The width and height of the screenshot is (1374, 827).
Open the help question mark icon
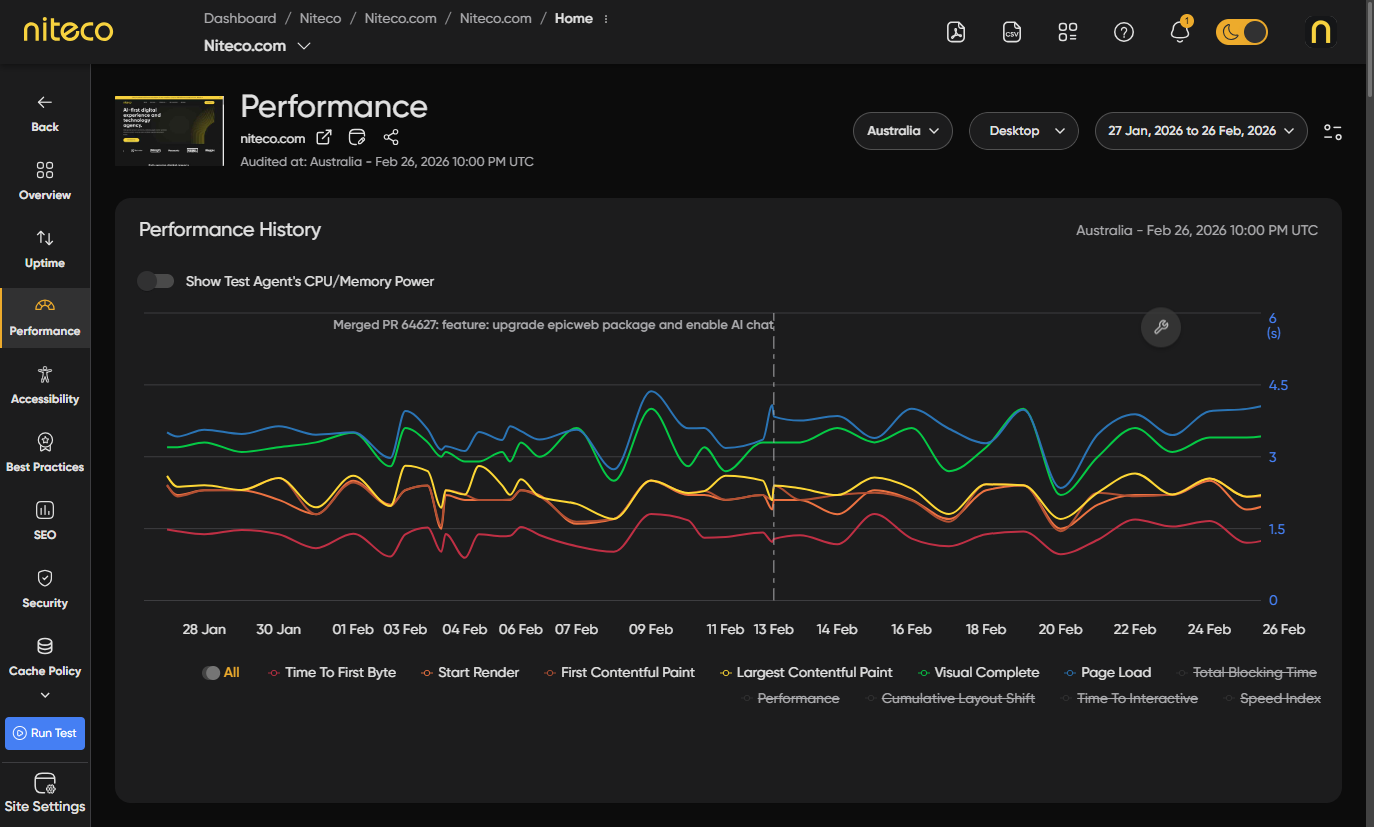(1124, 32)
